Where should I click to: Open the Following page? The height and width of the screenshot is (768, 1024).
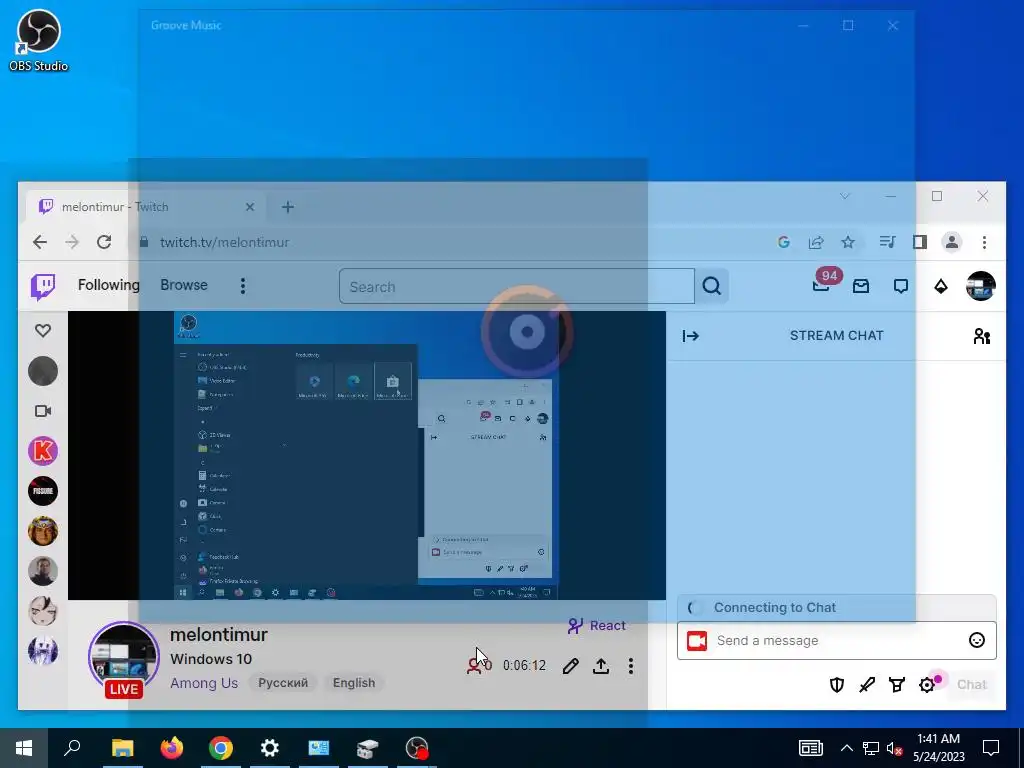click(108, 285)
